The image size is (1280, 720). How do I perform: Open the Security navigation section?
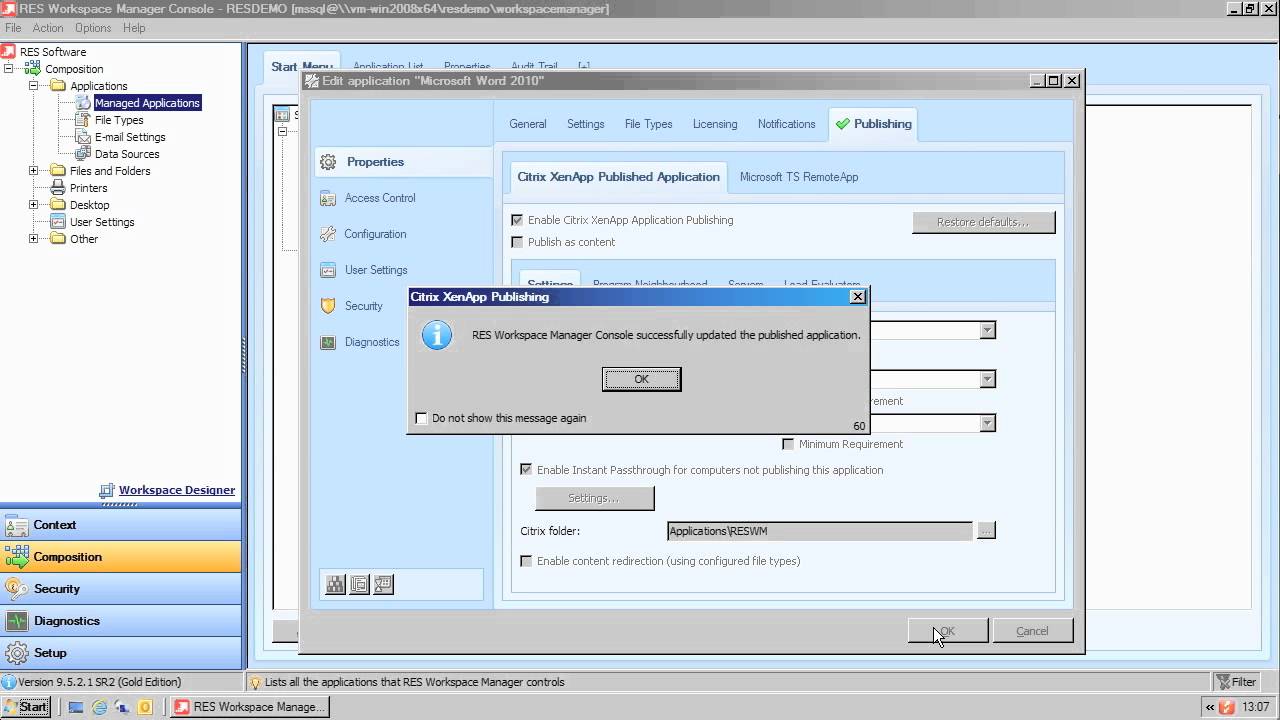(121, 589)
